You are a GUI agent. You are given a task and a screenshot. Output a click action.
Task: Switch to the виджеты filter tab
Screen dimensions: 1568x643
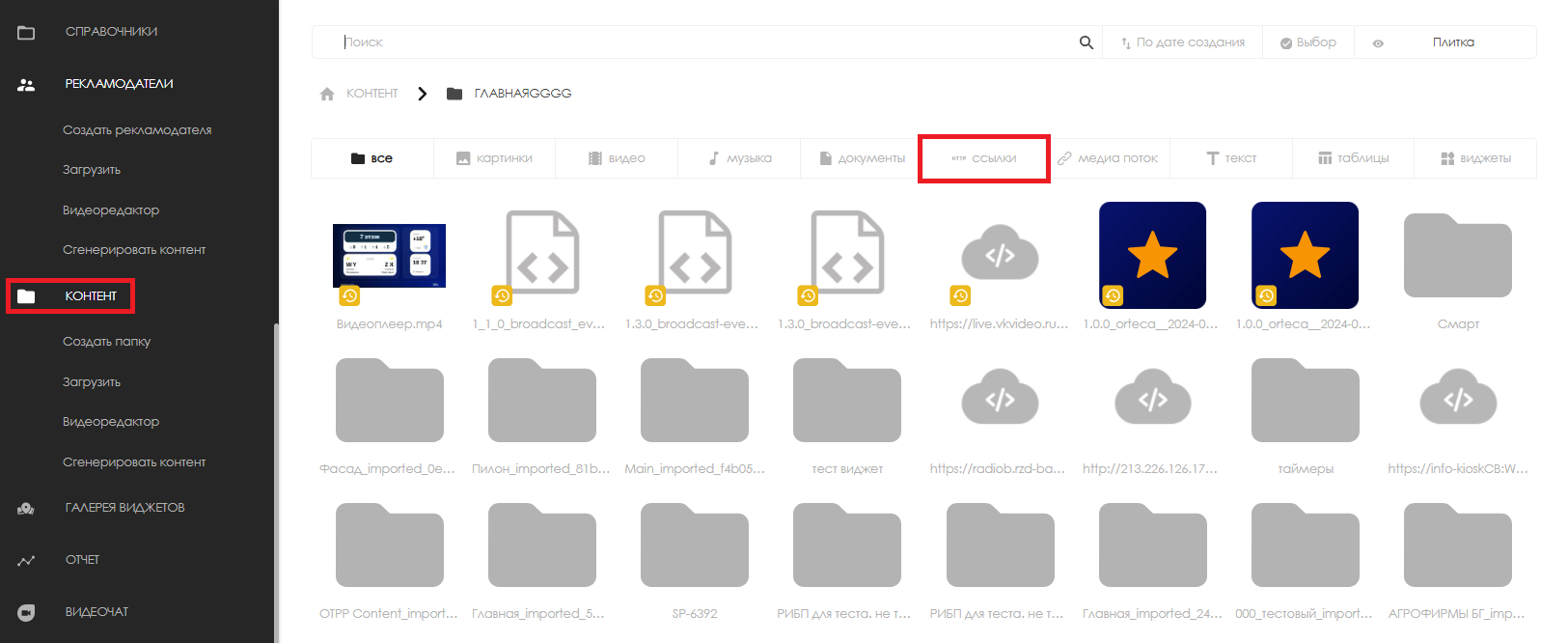pos(1475,158)
